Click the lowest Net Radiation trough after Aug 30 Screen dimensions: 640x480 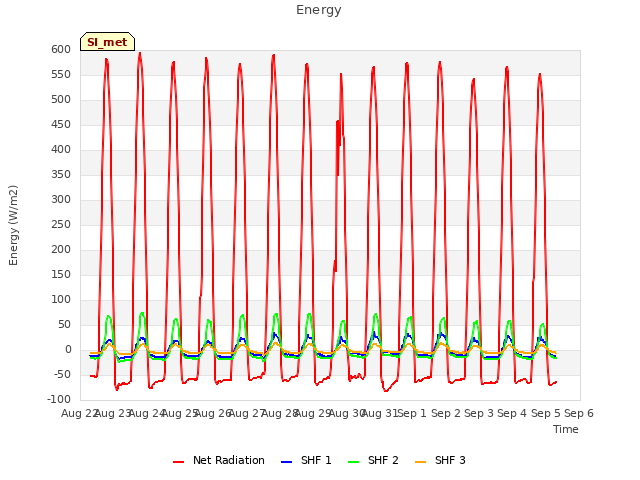386,391
